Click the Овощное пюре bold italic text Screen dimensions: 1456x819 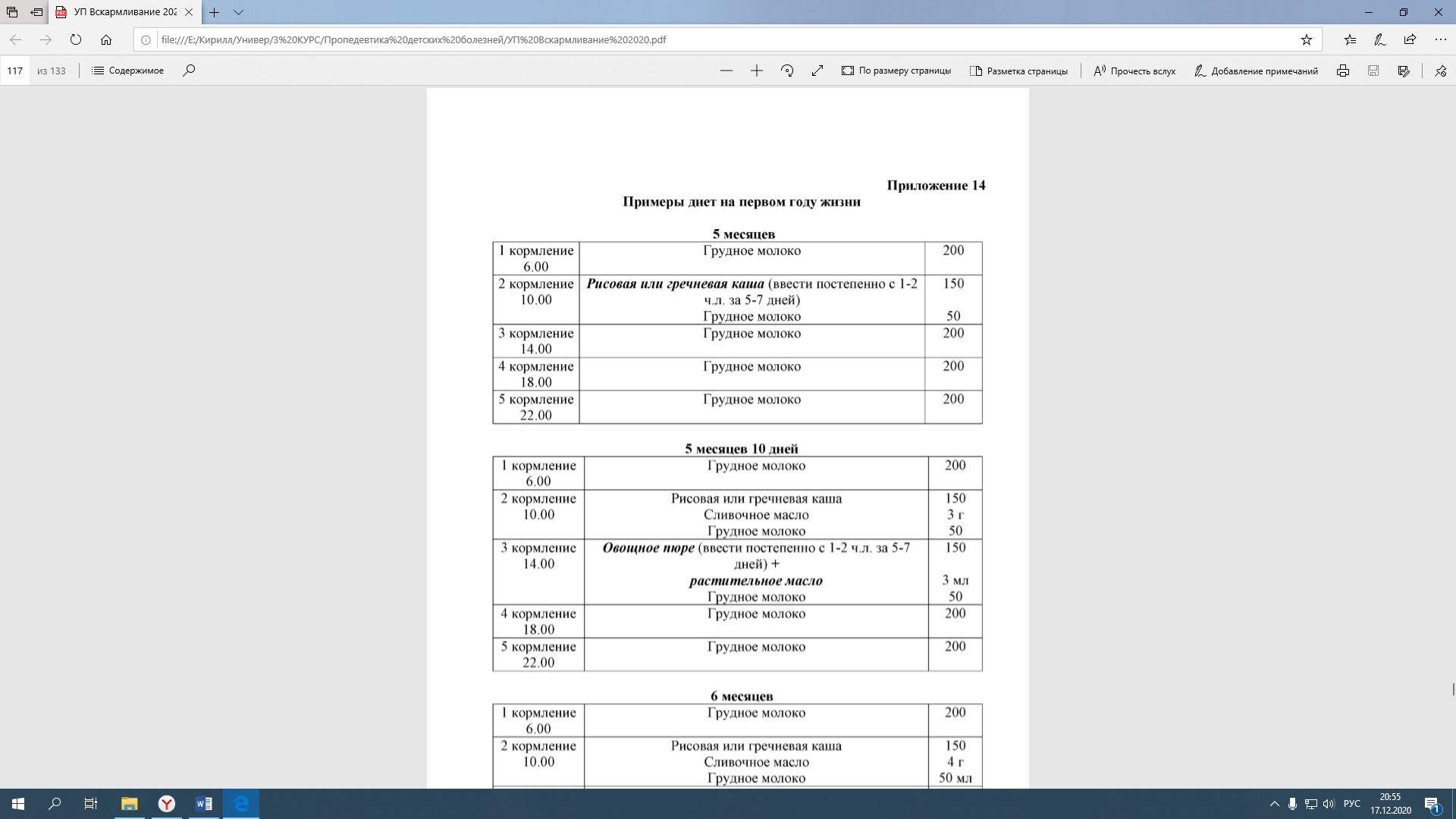coord(648,548)
